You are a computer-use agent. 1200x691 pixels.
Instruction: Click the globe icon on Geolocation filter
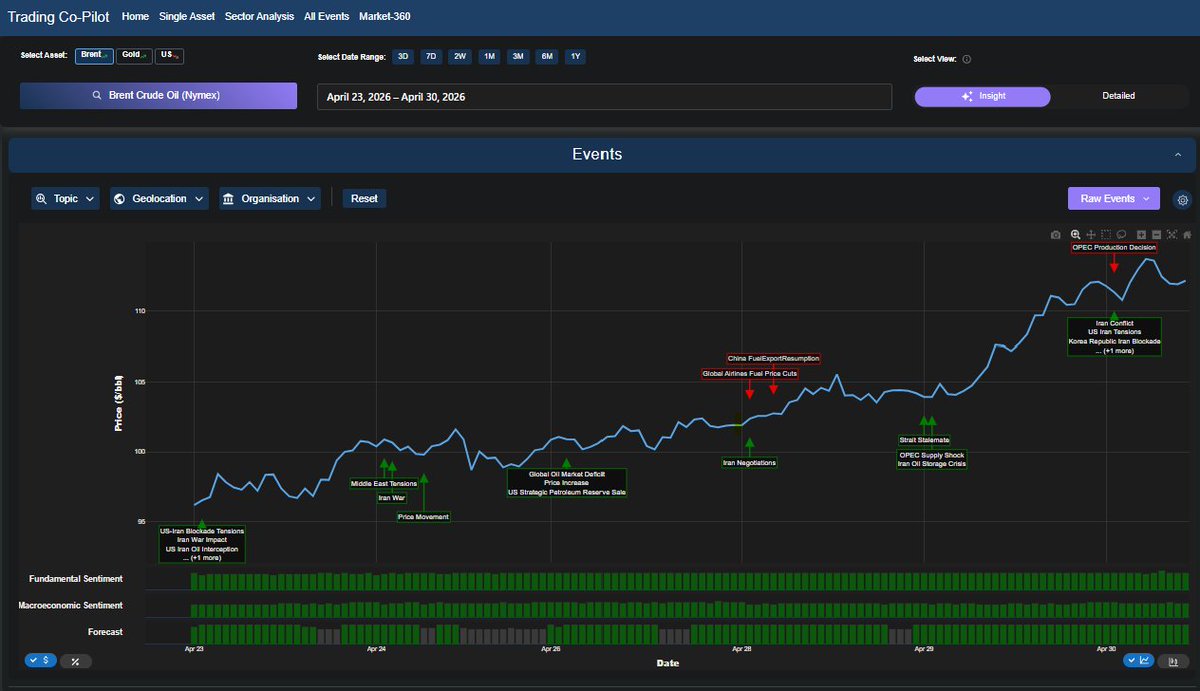coord(120,199)
